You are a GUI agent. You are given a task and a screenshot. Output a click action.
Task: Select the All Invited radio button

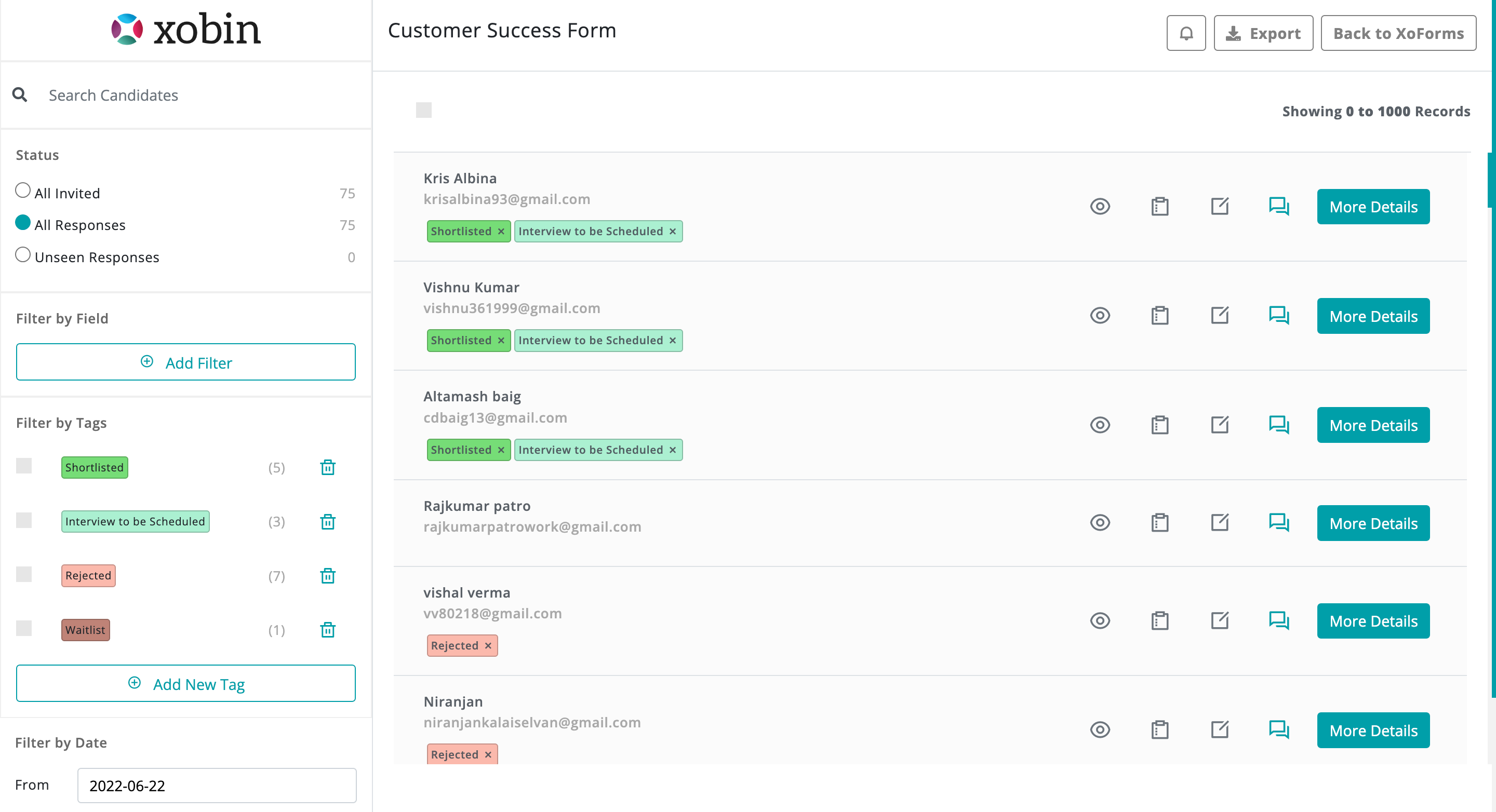(x=23, y=191)
